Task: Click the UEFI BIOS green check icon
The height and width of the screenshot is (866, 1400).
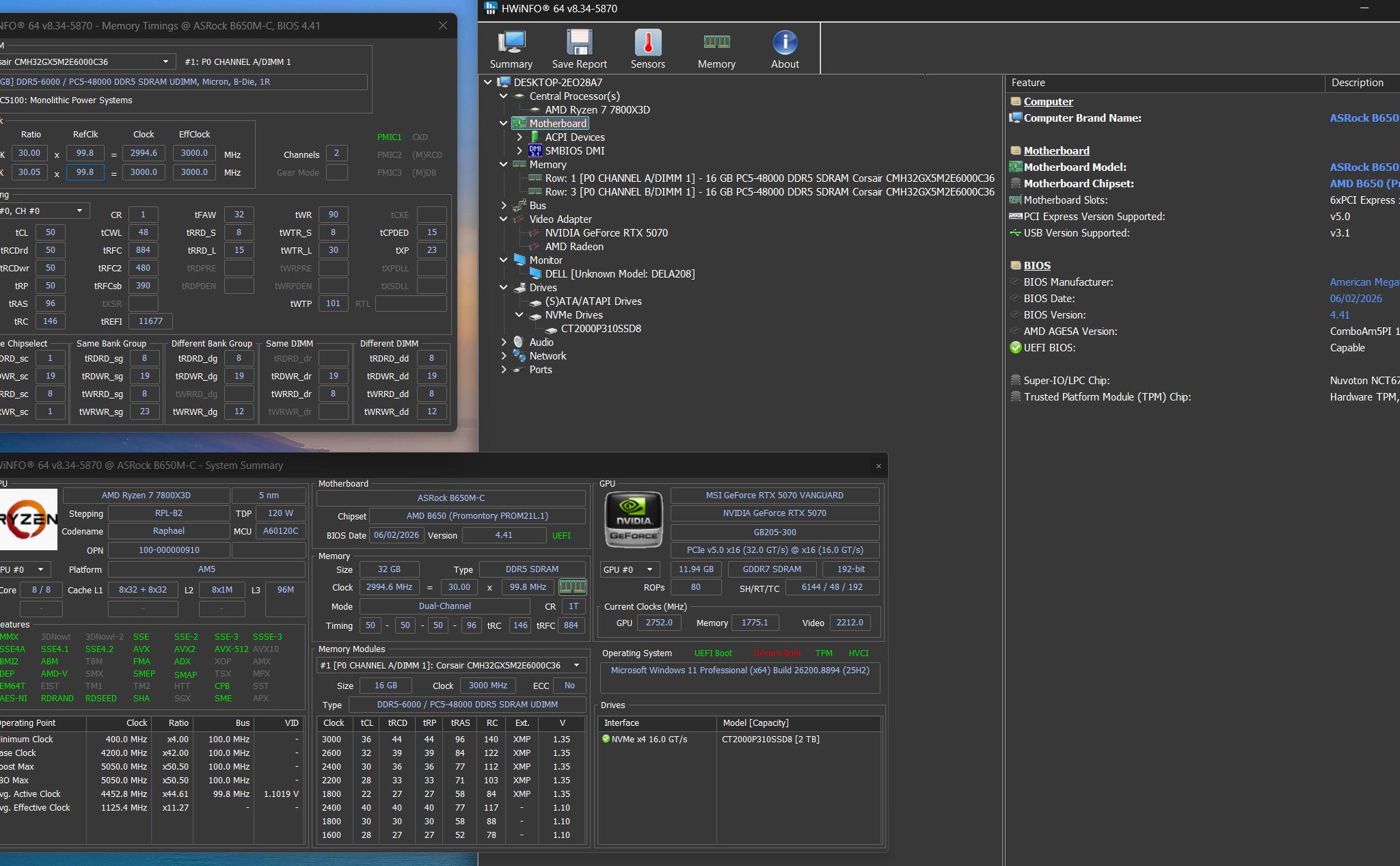Action: coord(1015,348)
